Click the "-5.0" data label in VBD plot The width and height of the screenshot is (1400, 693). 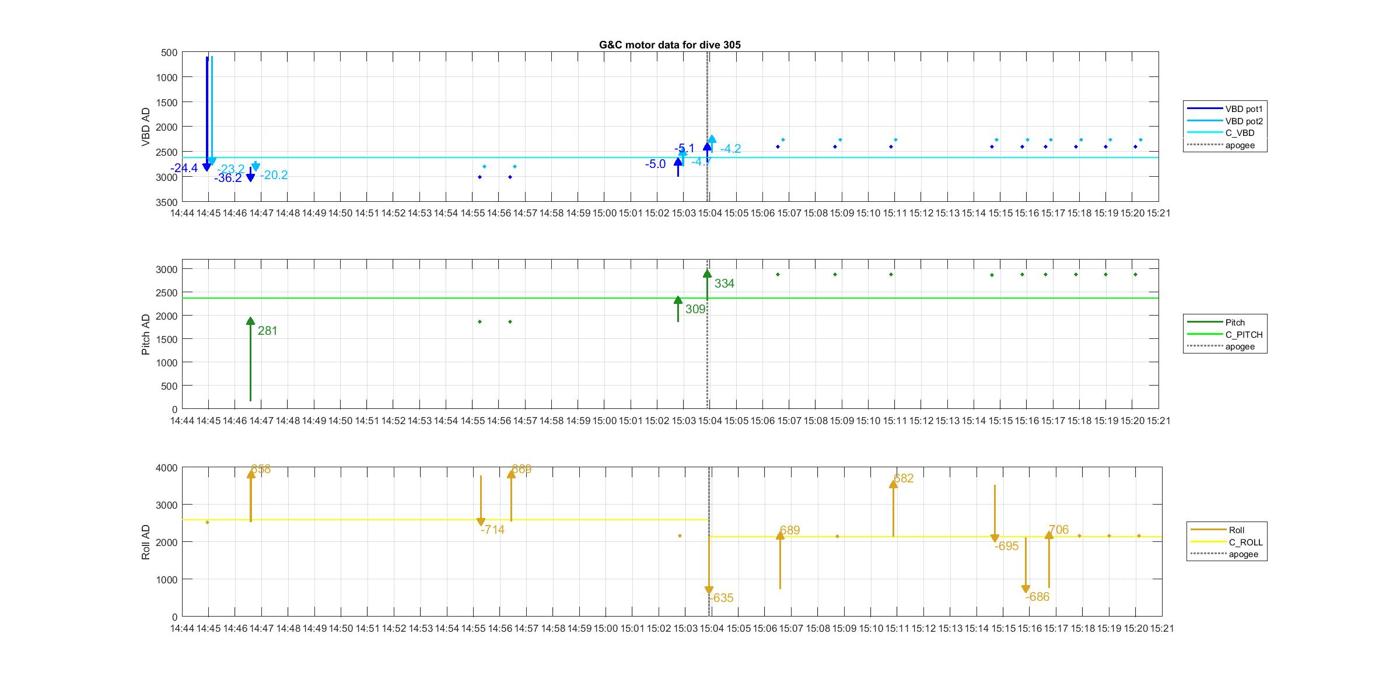point(656,164)
